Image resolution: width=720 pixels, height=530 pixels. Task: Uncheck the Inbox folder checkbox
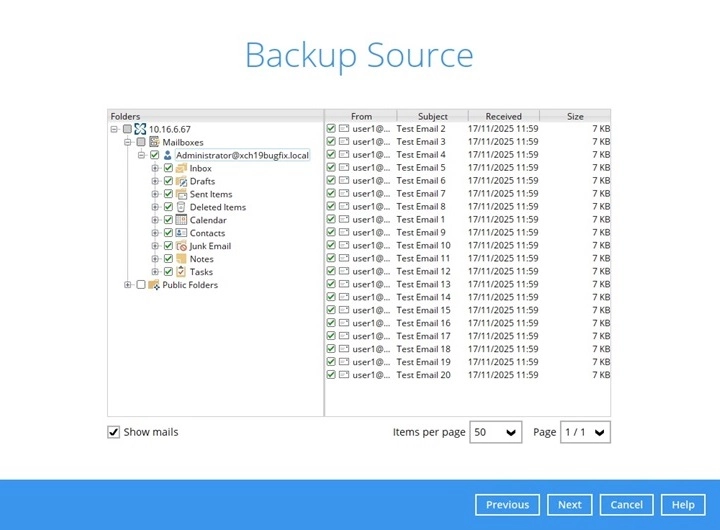pos(168,168)
